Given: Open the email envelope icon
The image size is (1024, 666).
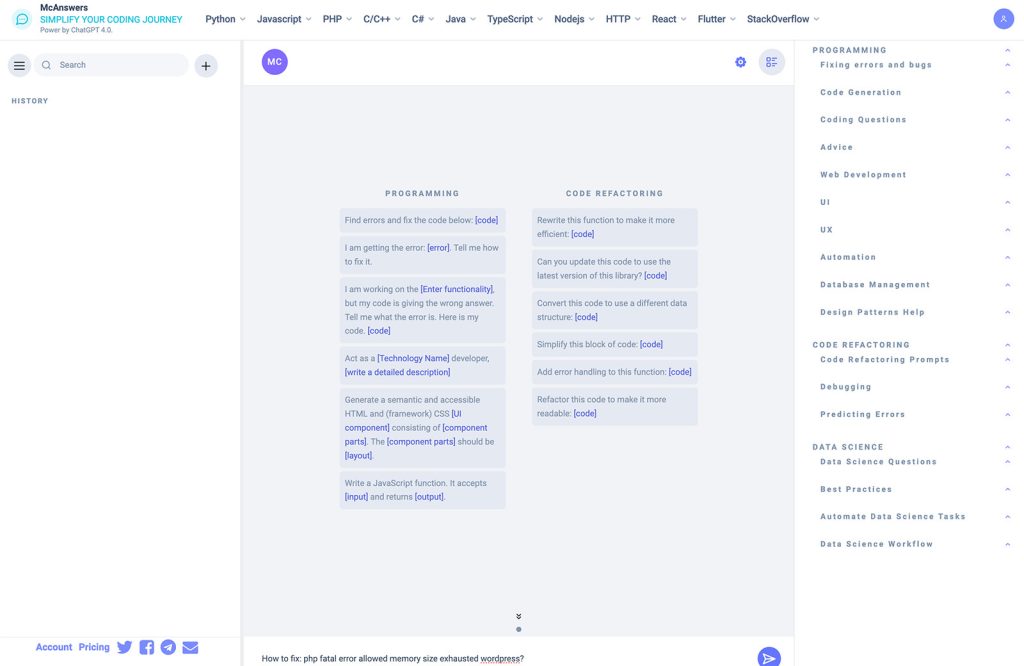Looking at the screenshot, I should point(190,647).
